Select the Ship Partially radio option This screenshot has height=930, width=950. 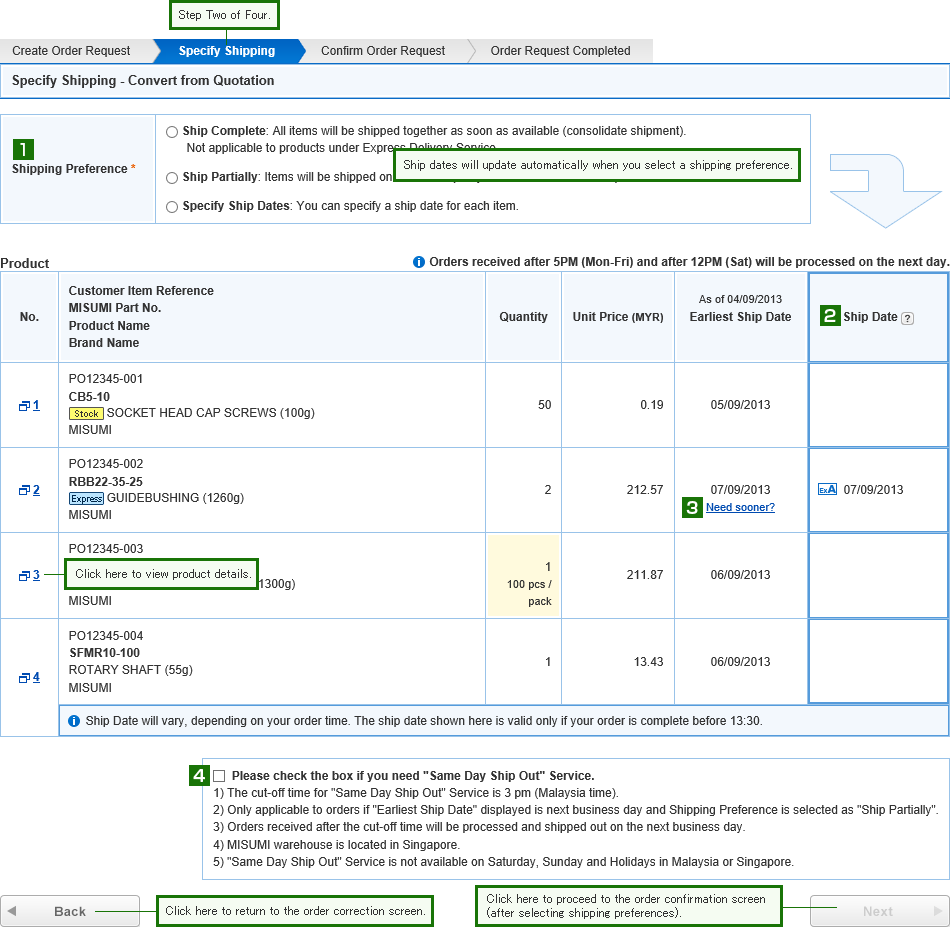(x=173, y=177)
